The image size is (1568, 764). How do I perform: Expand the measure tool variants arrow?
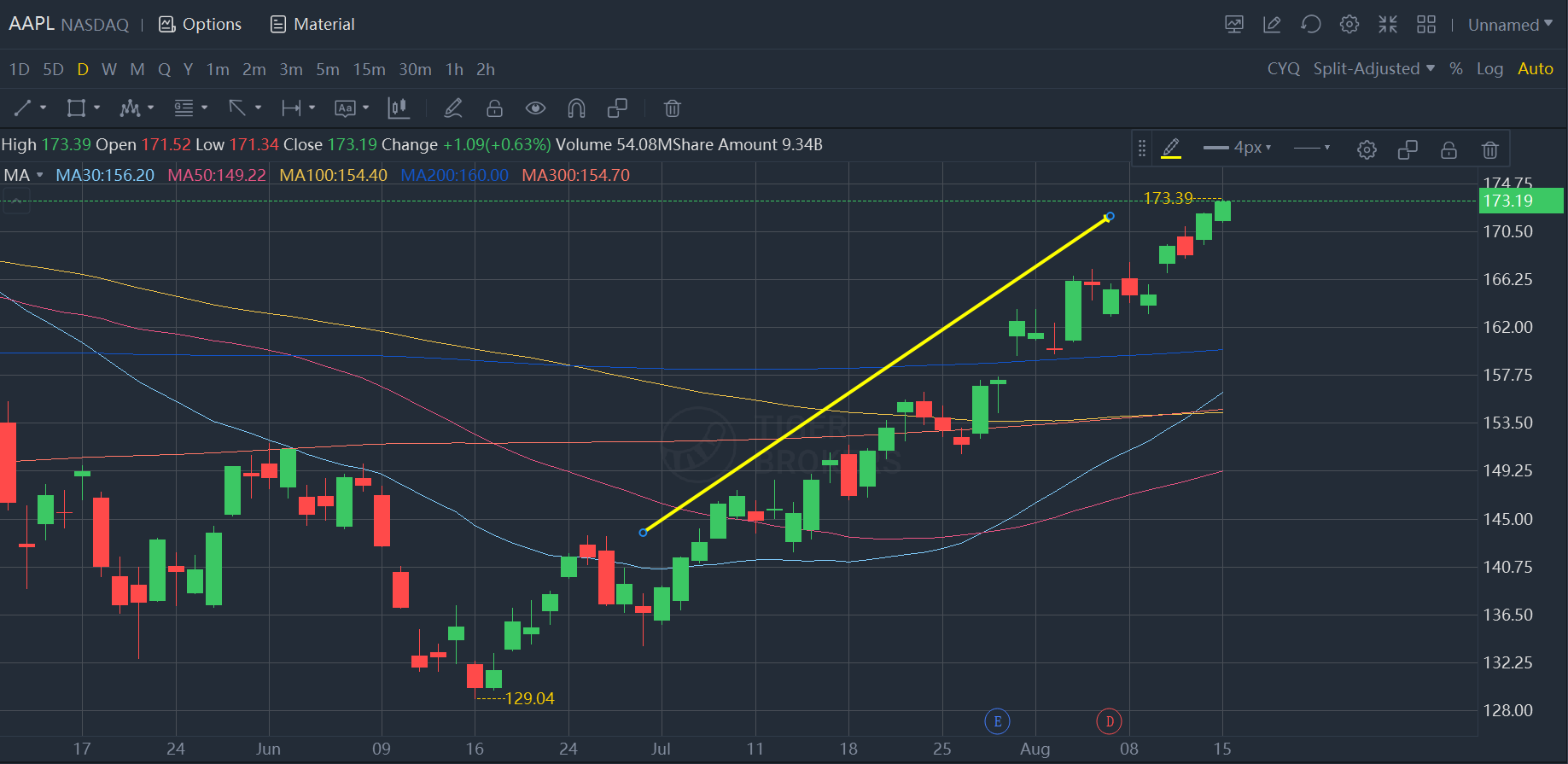click(312, 108)
